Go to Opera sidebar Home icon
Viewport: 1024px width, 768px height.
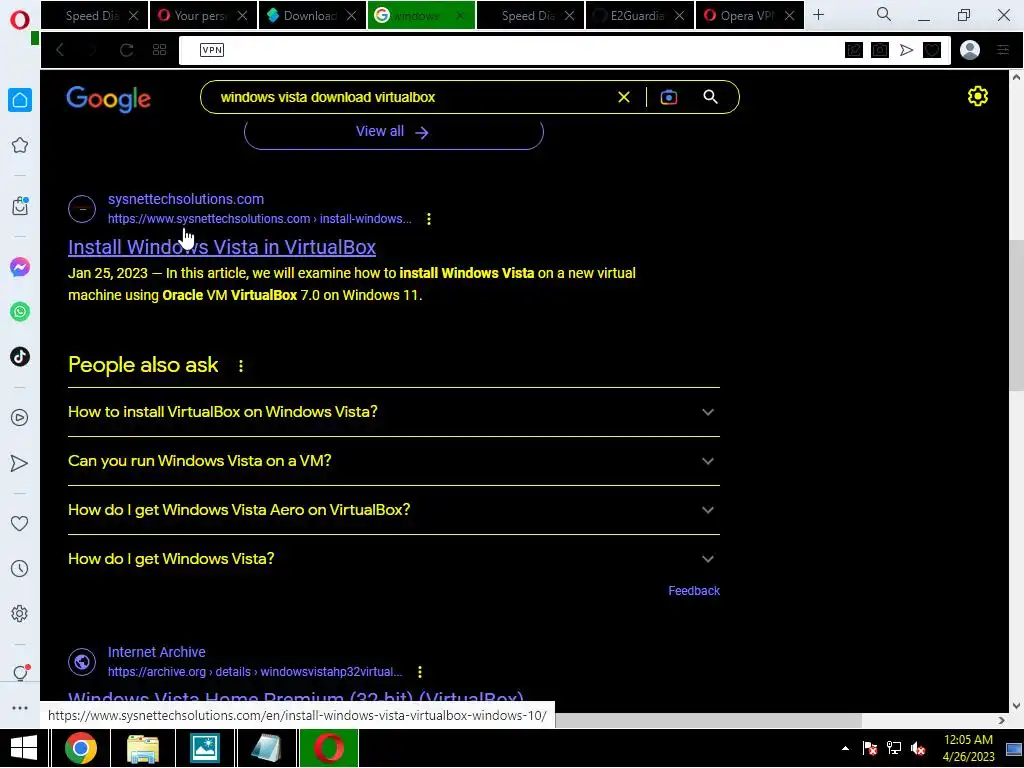[20, 100]
